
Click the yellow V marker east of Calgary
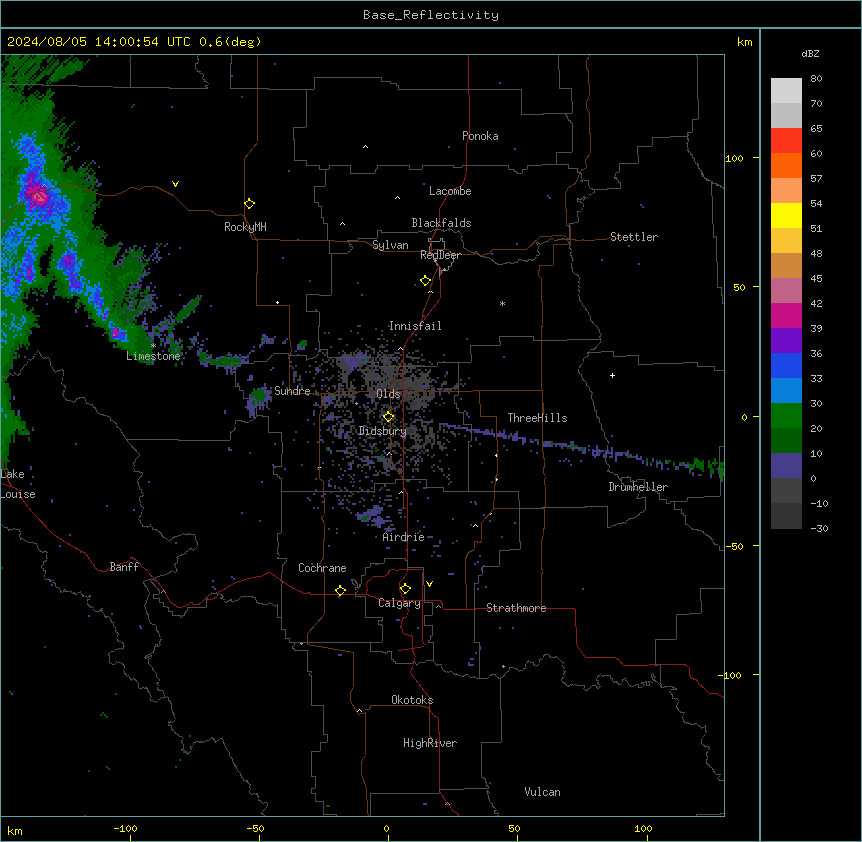[429, 584]
